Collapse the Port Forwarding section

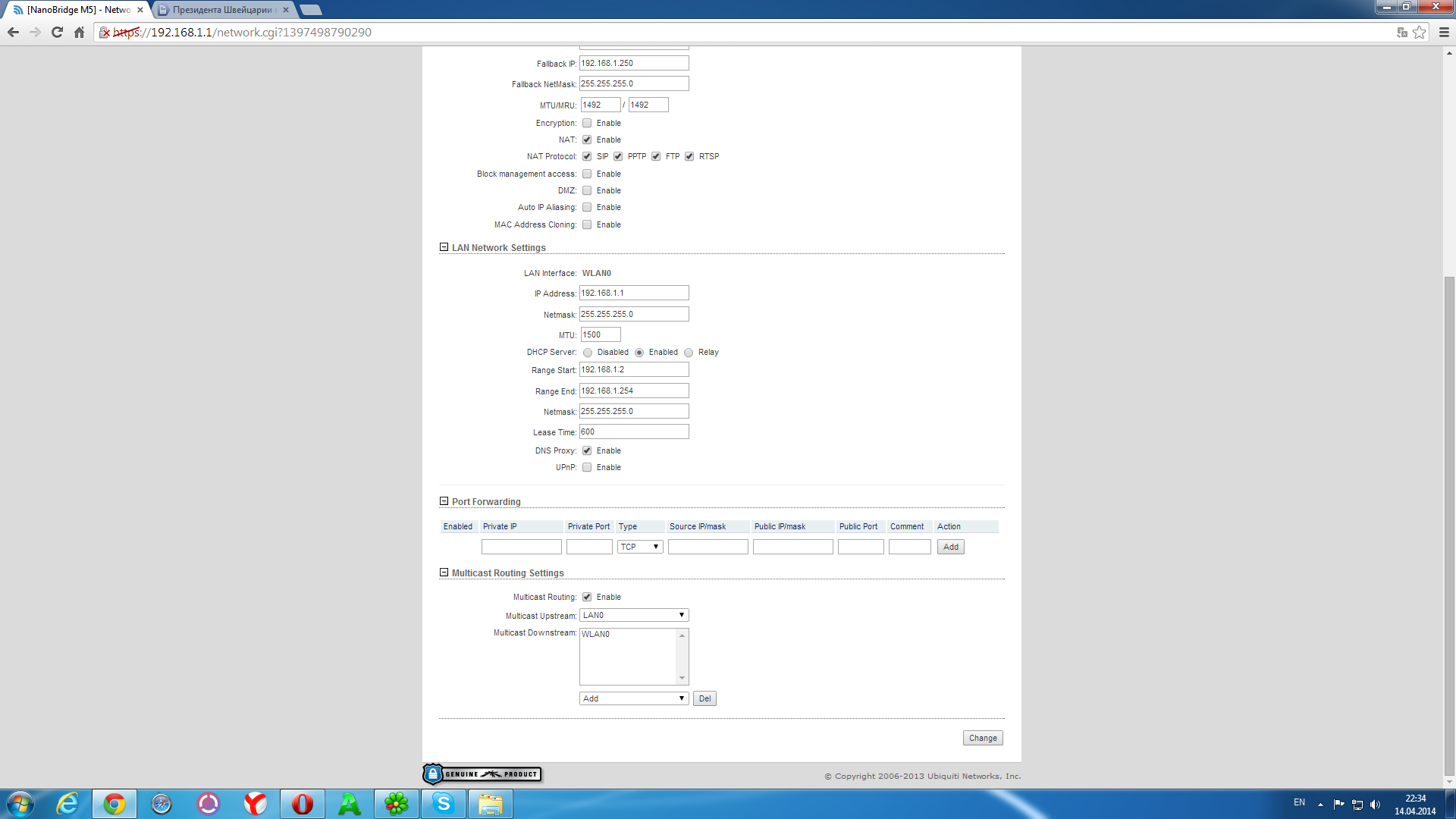coord(444,501)
